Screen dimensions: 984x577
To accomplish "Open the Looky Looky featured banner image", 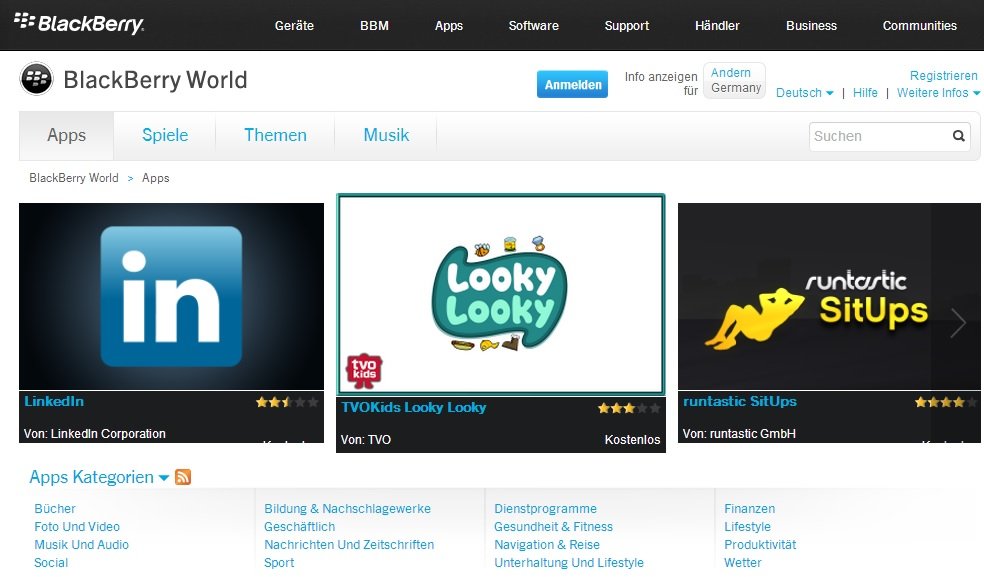I will (x=501, y=294).
